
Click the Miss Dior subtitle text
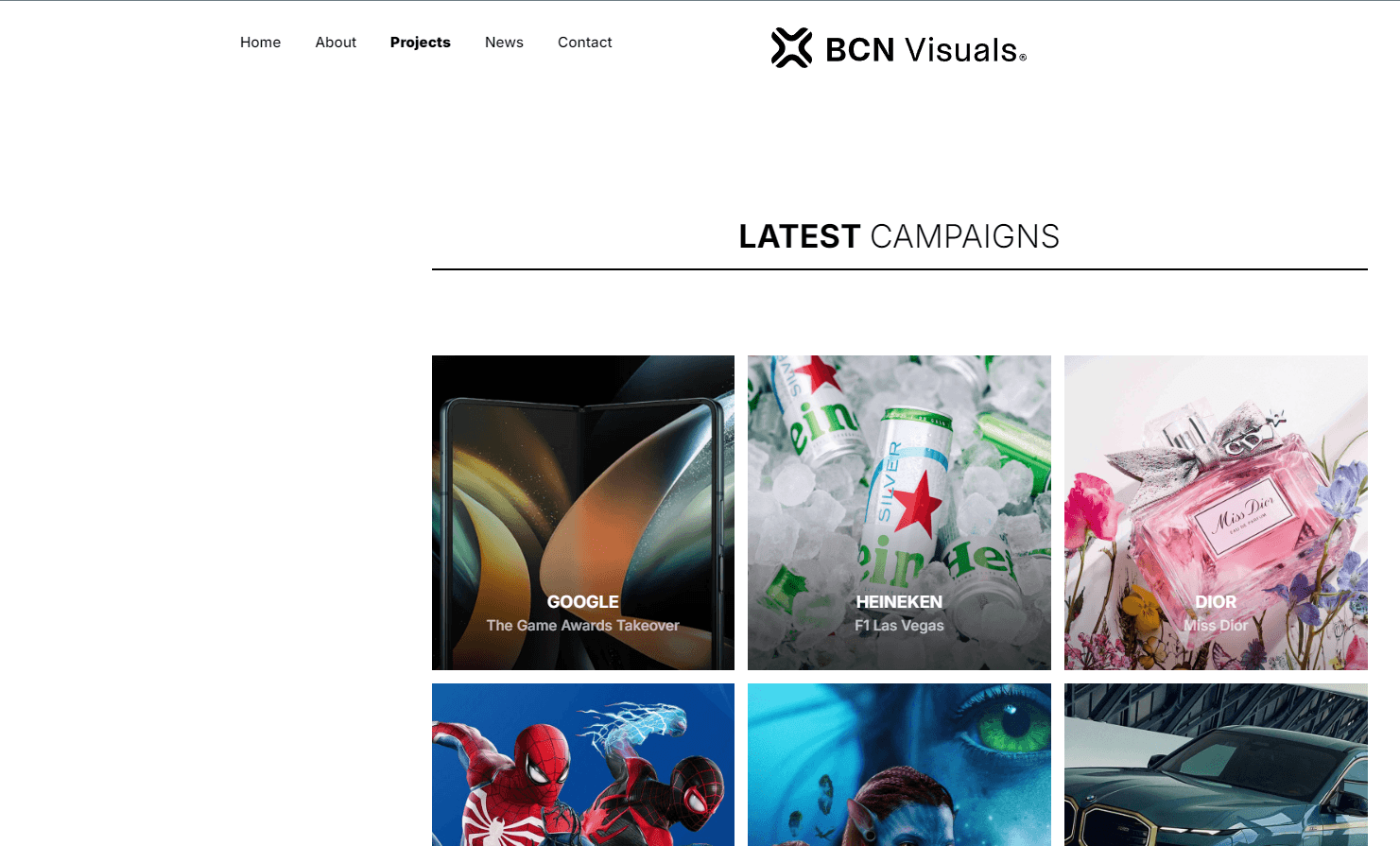click(1216, 626)
